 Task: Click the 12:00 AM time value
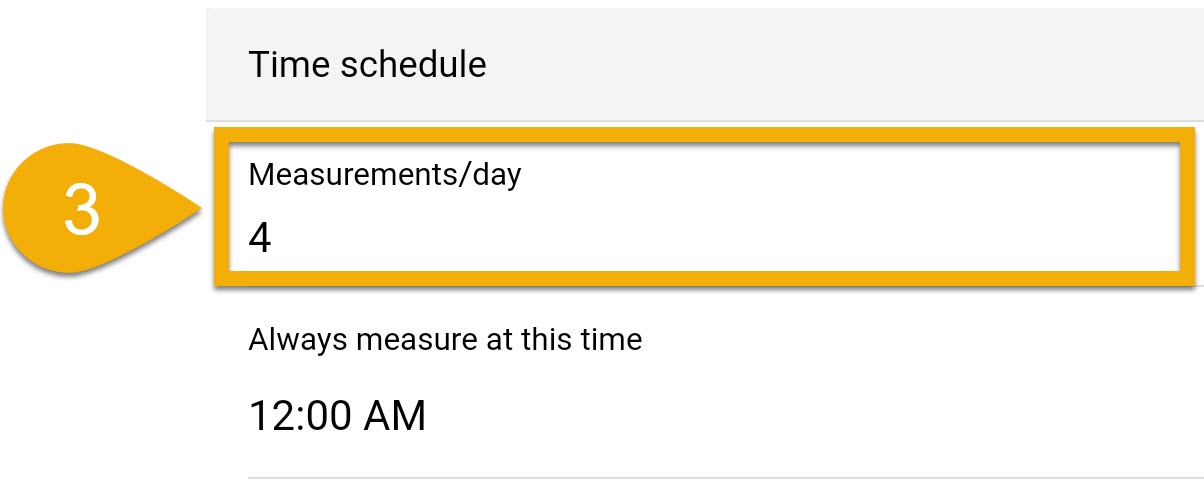pyautogui.click(x=337, y=415)
